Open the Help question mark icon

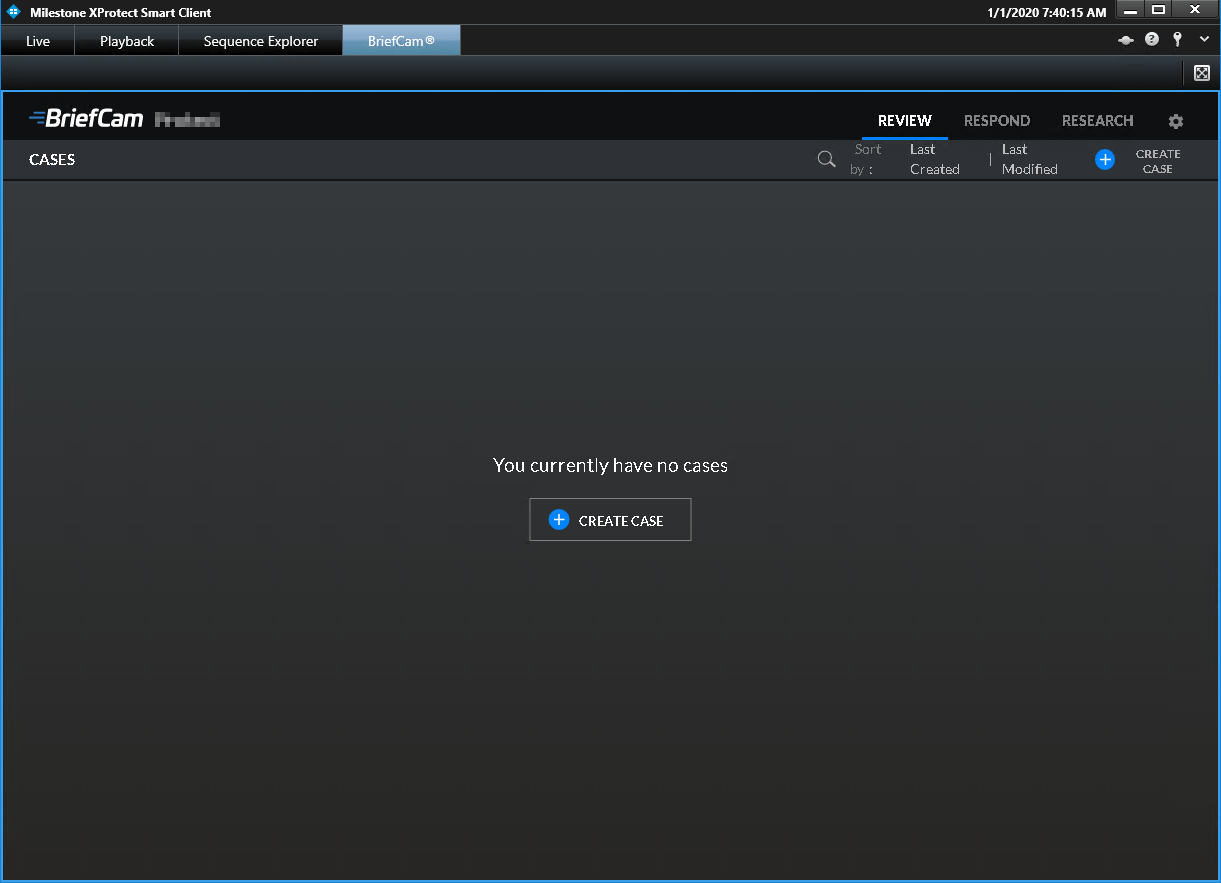pos(1151,39)
